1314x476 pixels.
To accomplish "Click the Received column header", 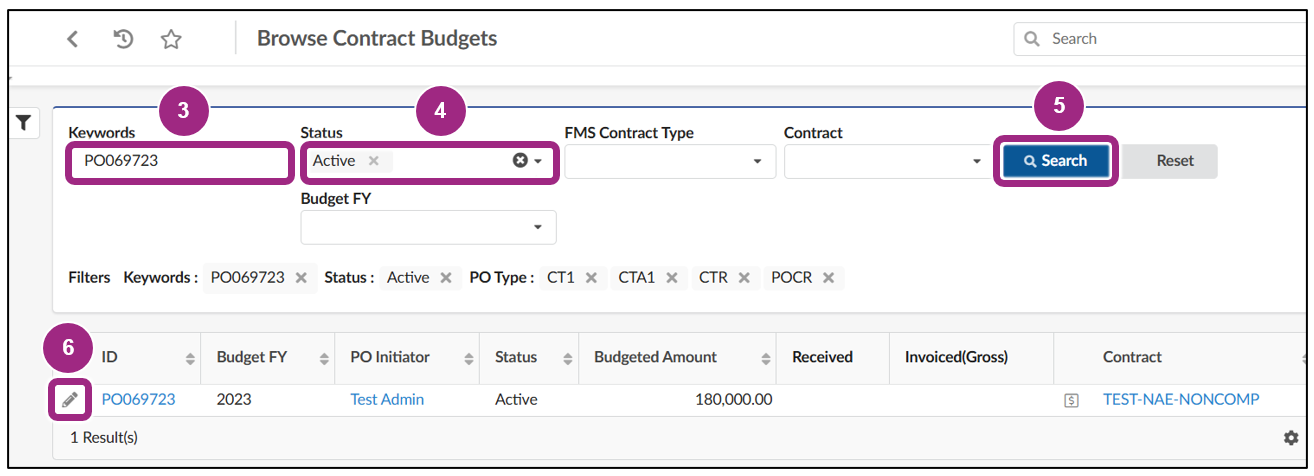I will (822, 357).
